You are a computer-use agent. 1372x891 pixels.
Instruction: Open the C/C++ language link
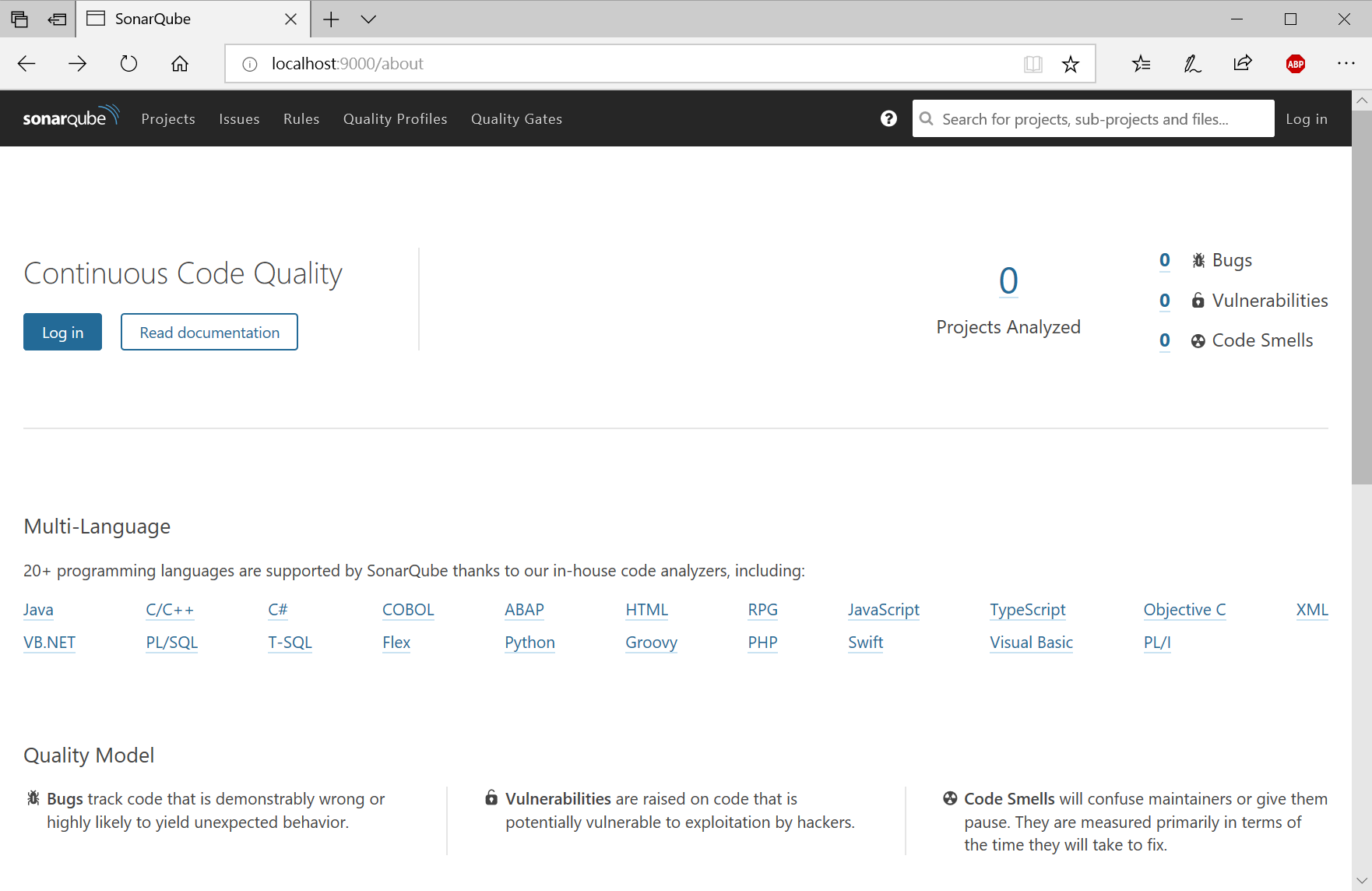coord(170,610)
